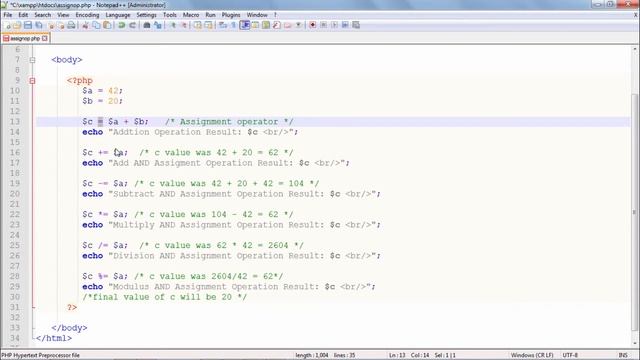Click the Save All toolbar icon
This screenshot has height=360, width=640.
tap(39, 25)
